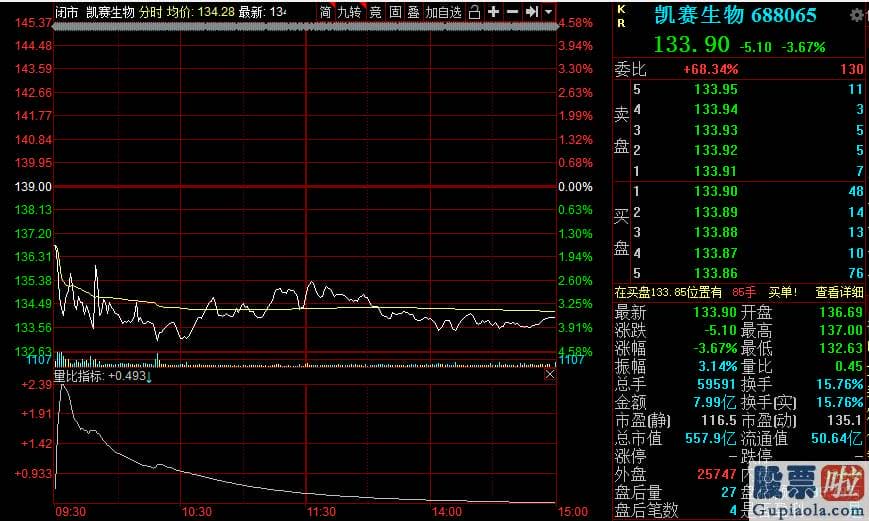
Task: Select sell level 5 price 133.95
Action: pos(716,89)
